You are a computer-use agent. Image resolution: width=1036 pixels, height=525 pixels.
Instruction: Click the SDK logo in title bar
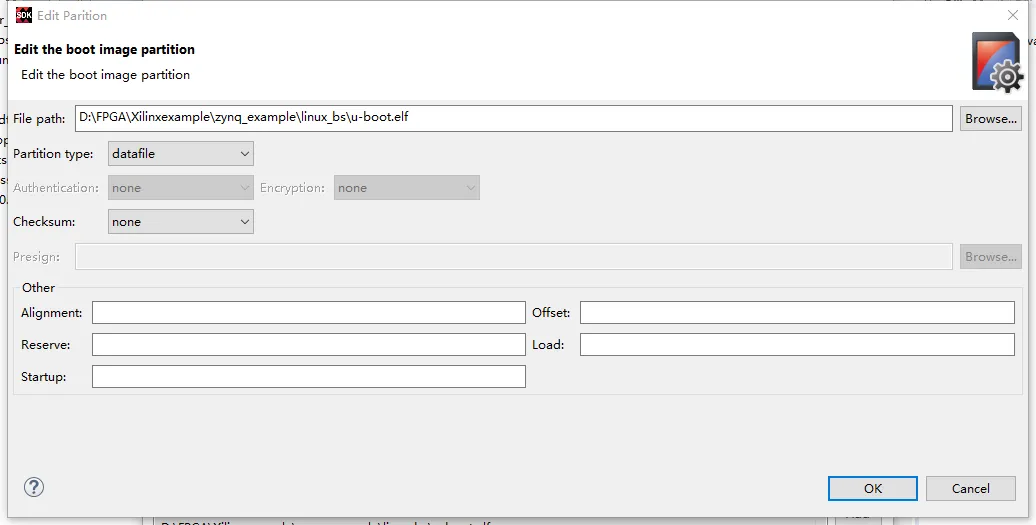pyautogui.click(x=24, y=15)
